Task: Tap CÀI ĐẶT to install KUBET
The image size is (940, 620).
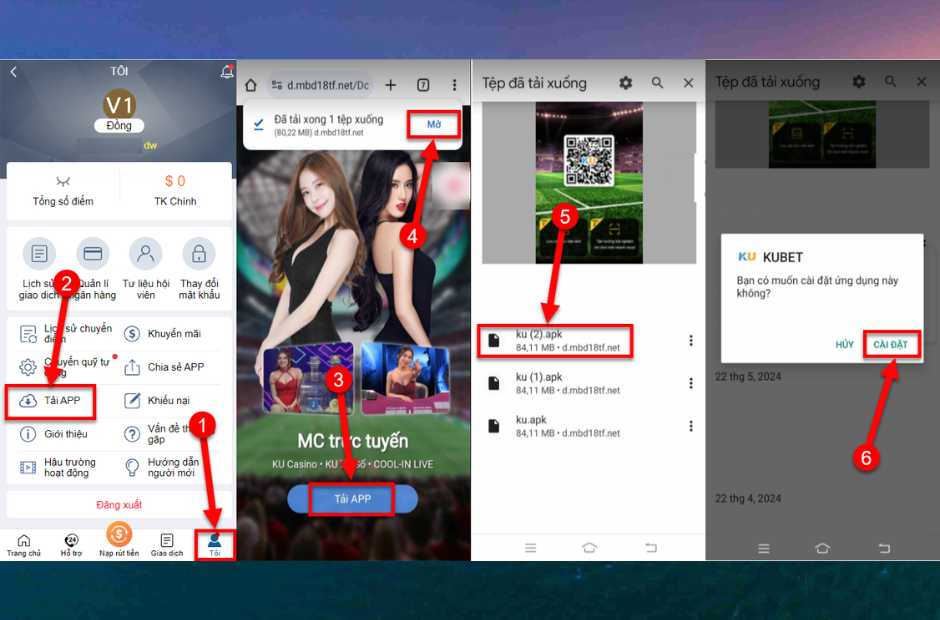Action: pos(890,345)
